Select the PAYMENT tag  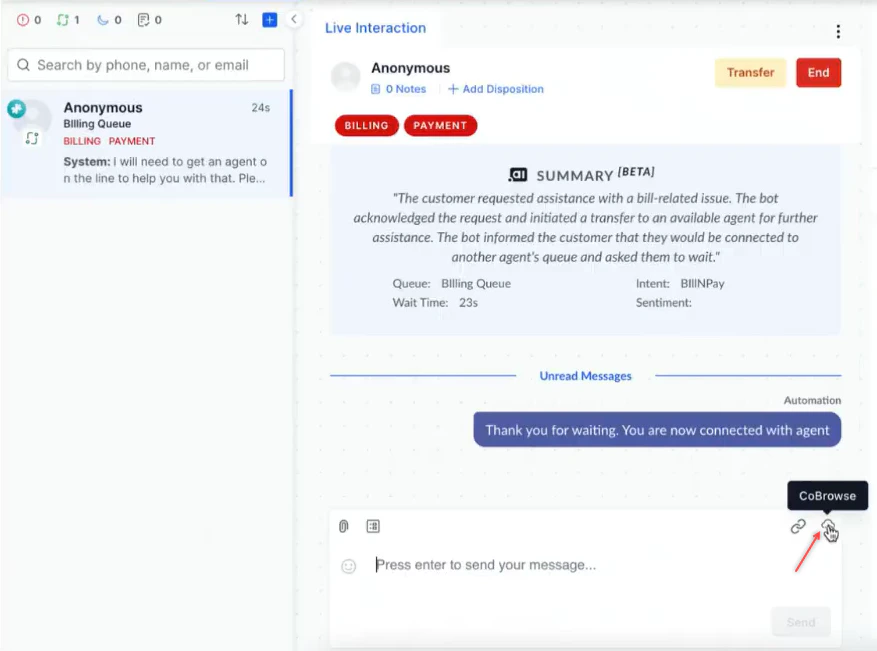(440, 125)
